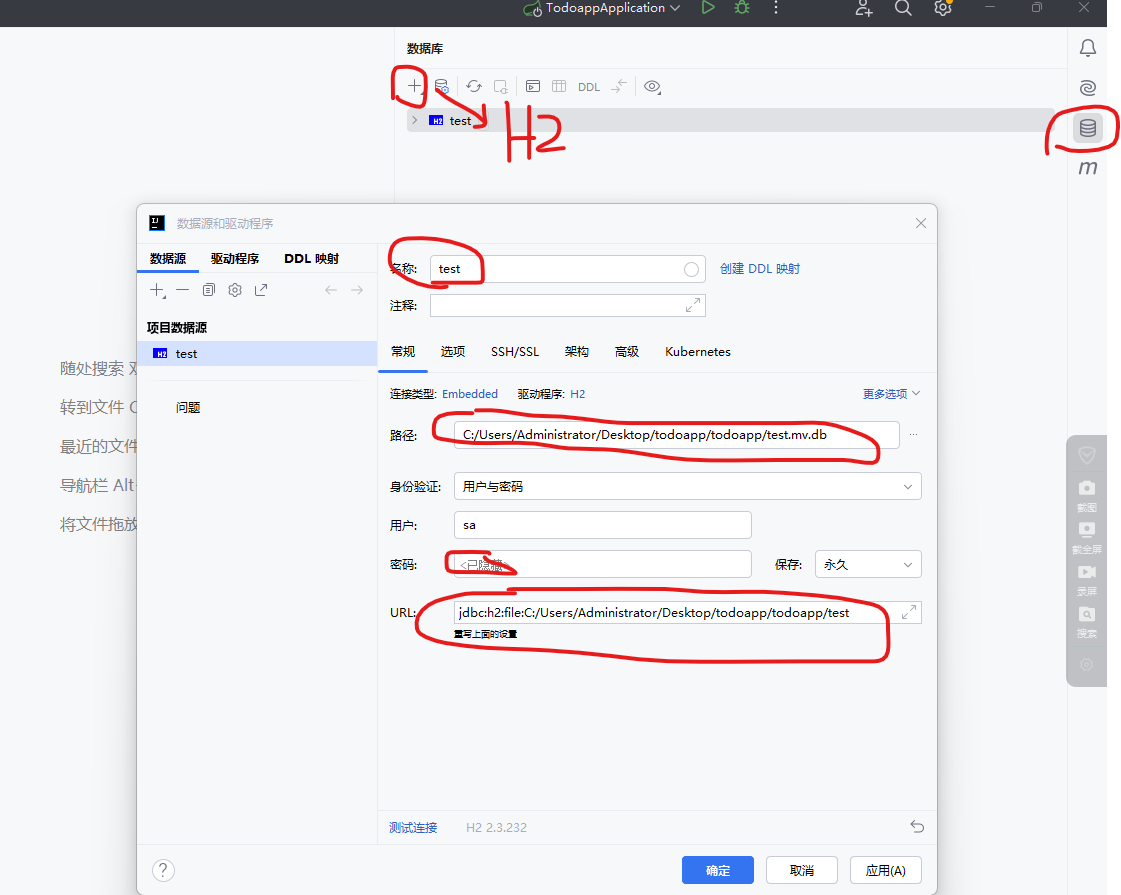Image resolution: width=1121 pixels, height=895 pixels.
Task: Expand the test data source tree node
Action: tap(415, 120)
